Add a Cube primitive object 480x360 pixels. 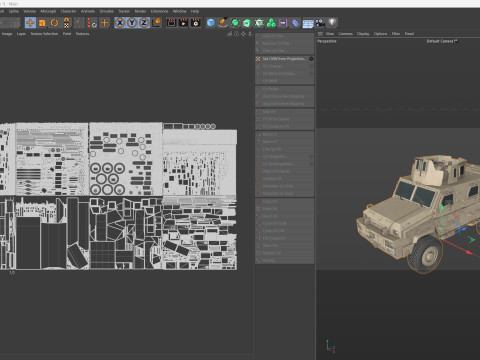[211, 23]
